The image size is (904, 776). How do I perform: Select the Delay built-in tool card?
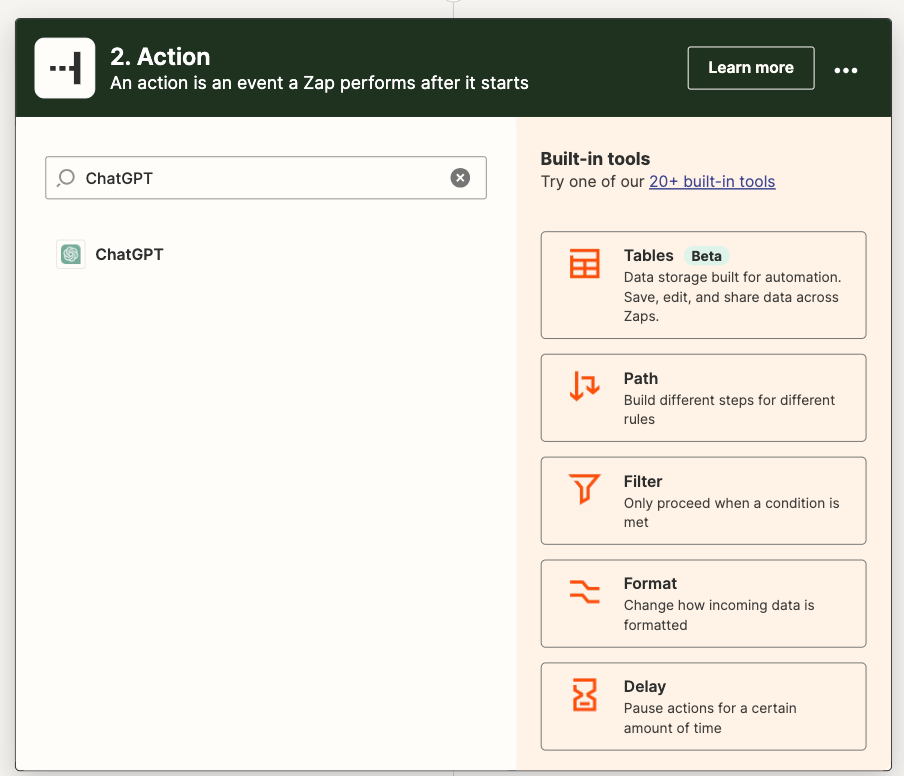click(703, 706)
